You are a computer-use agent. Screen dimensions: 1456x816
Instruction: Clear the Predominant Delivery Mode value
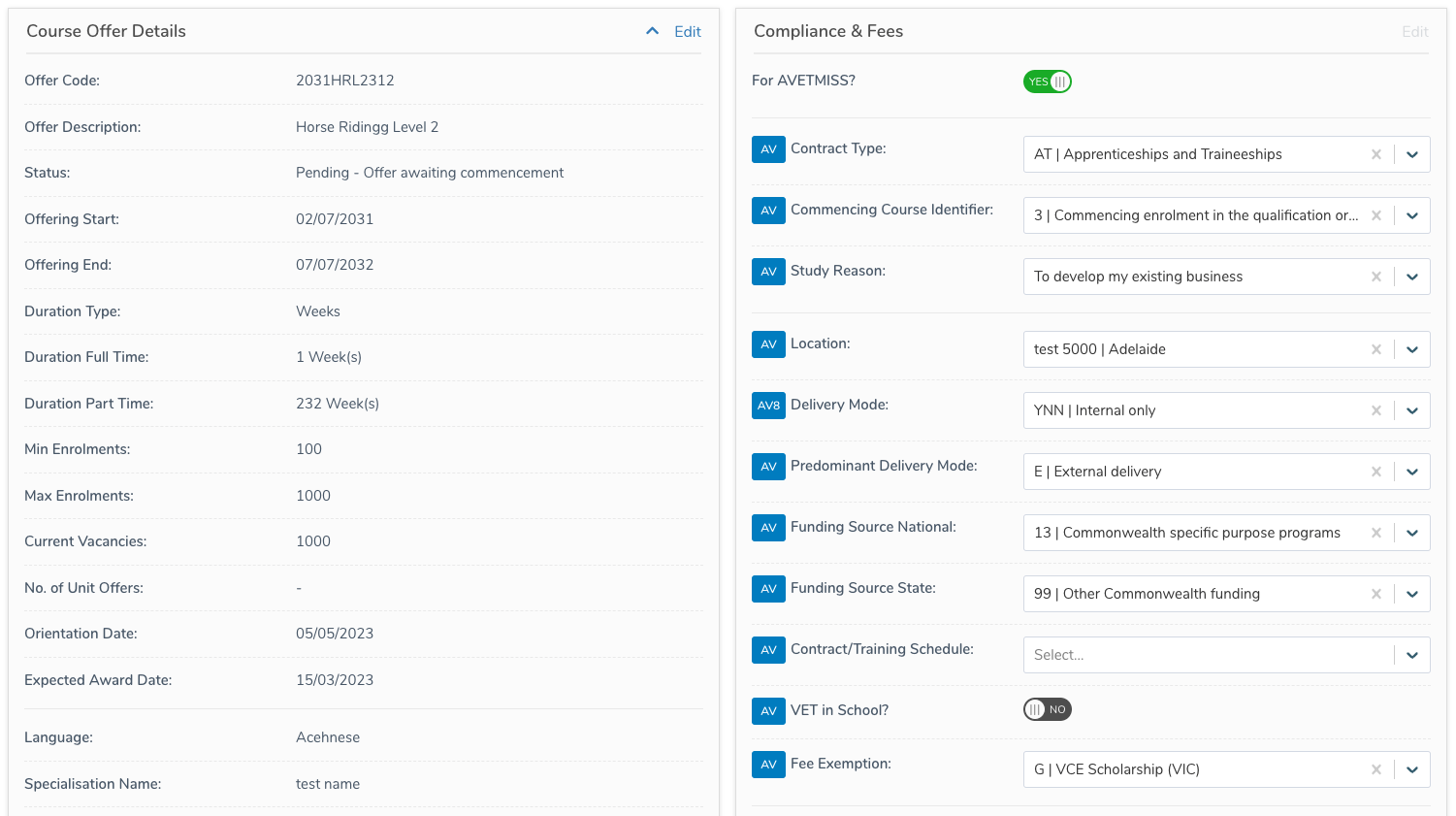[x=1375, y=472]
